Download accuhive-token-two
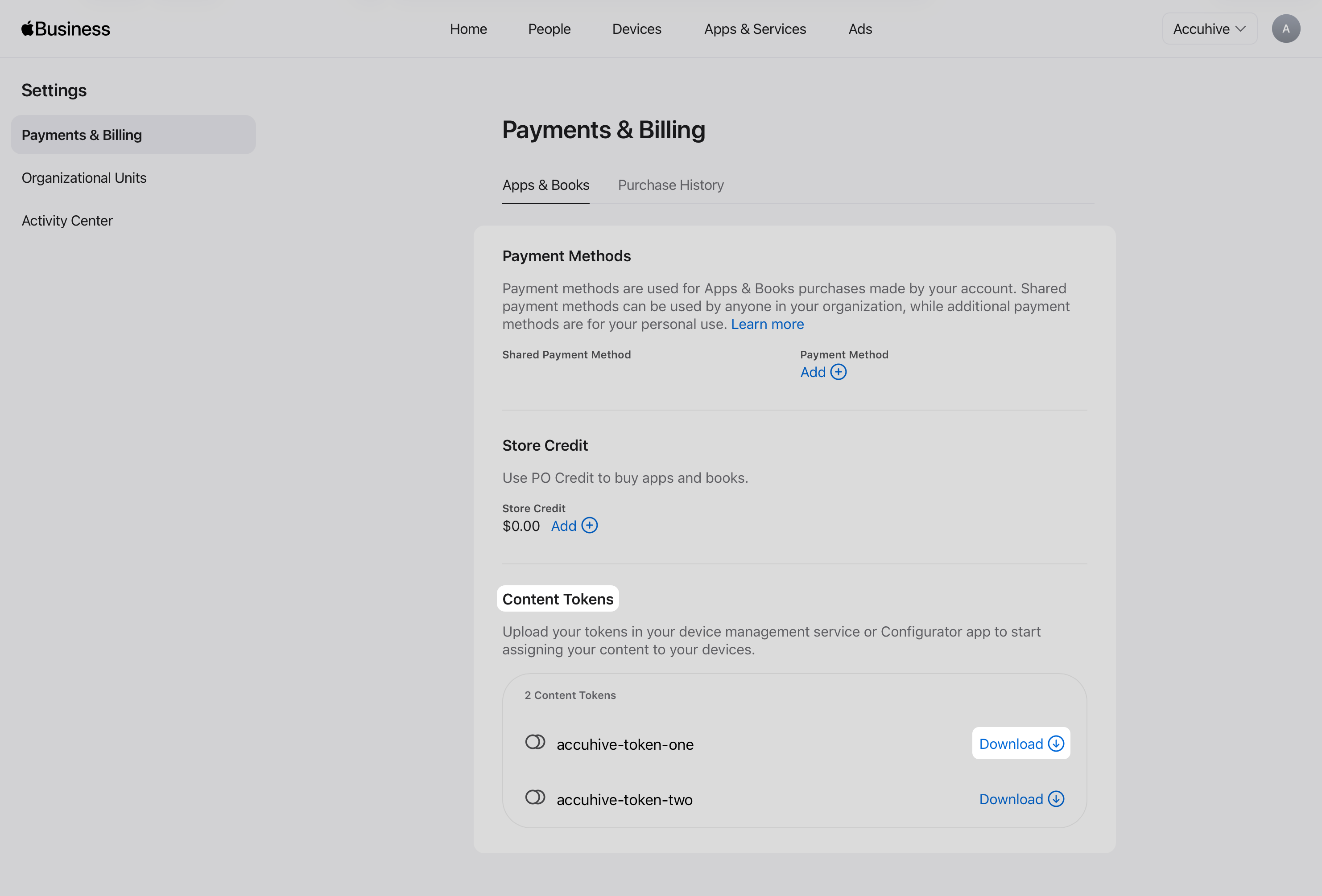Image resolution: width=1322 pixels, height=896 pixels. tap(1021, 799)
